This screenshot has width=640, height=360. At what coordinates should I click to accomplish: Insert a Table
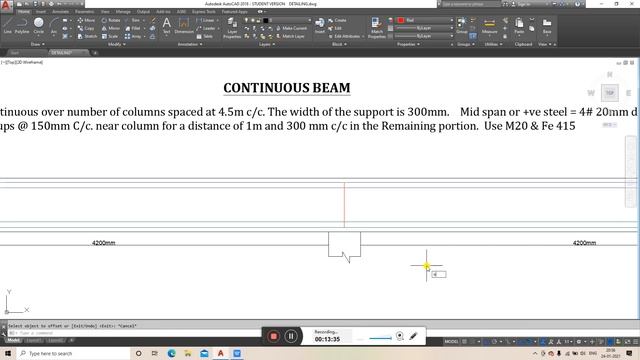204,36
